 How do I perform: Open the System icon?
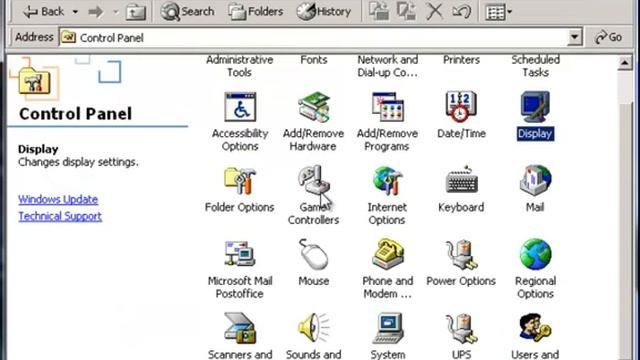387,328
